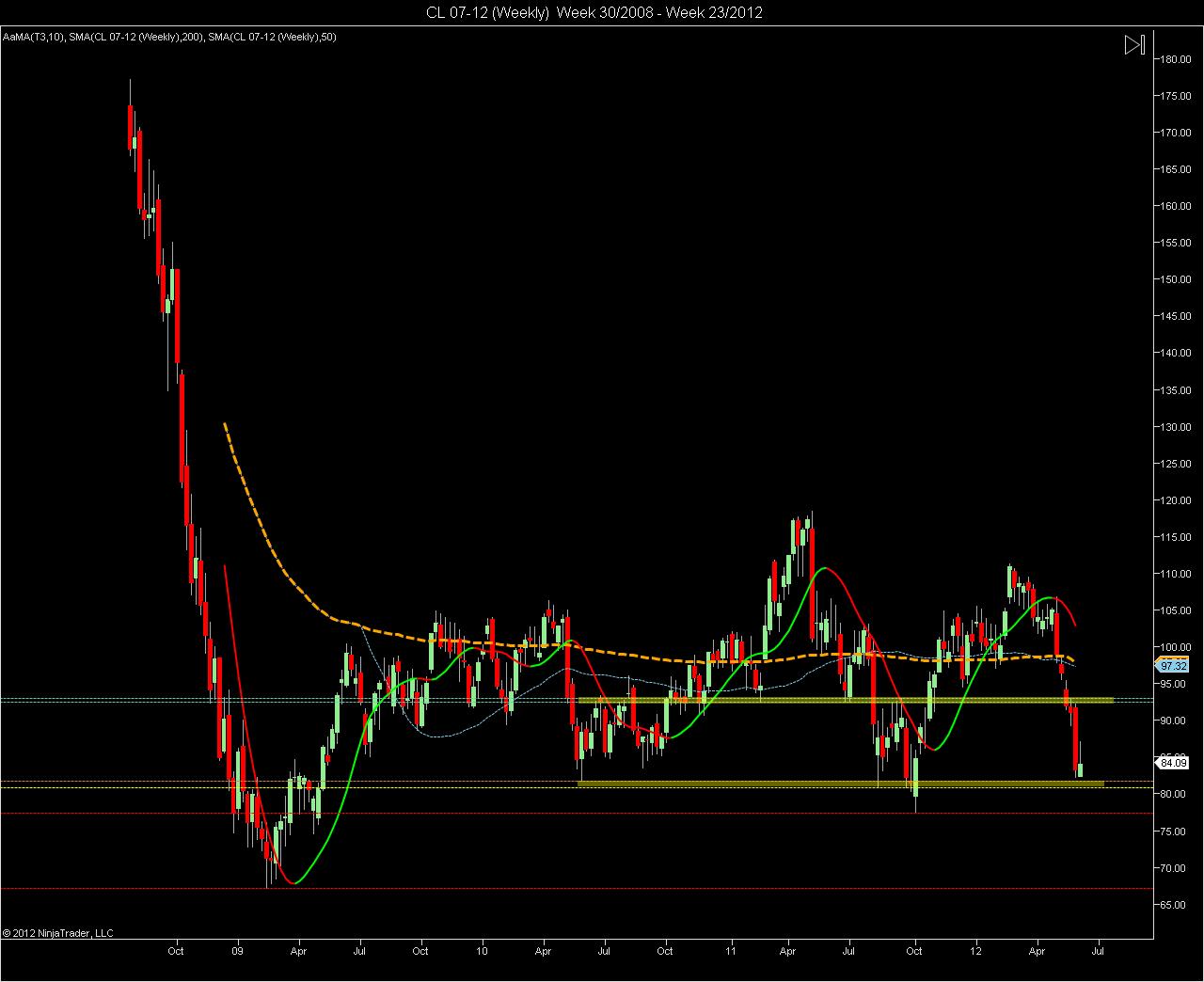The width and height of the screenshot is (1204, 982).
Task: Click the 105.00 price axis label
Action: click(x=1174, y=610)
